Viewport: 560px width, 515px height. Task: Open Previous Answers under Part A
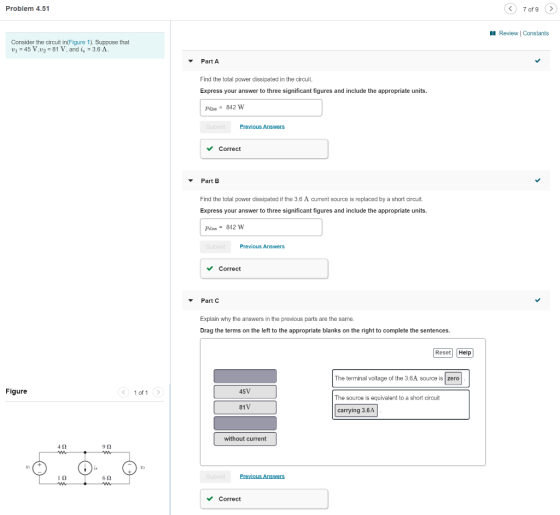tap(262, 127)
